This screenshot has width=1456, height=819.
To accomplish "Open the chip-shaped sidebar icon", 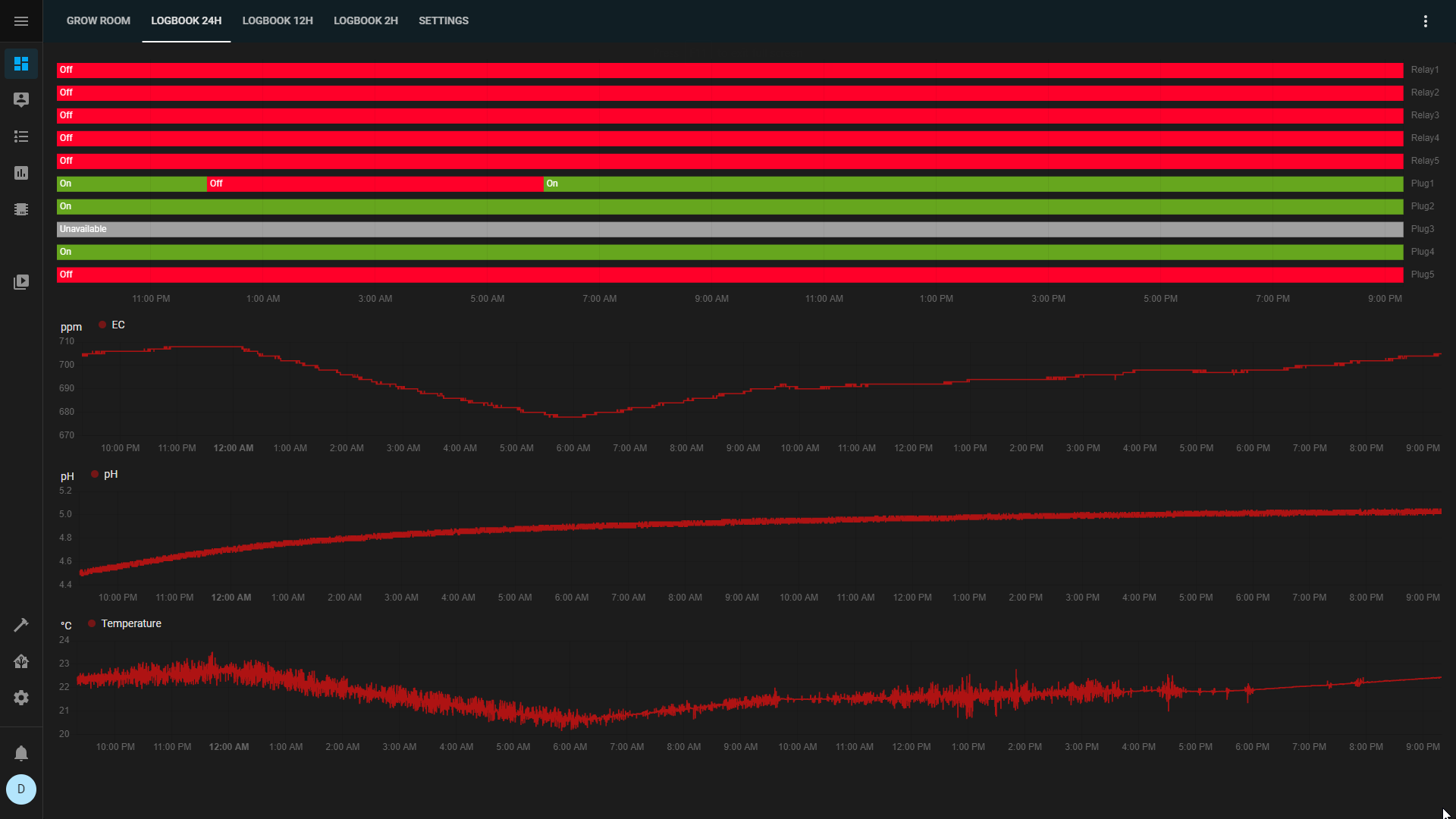I will click(21, 209).
